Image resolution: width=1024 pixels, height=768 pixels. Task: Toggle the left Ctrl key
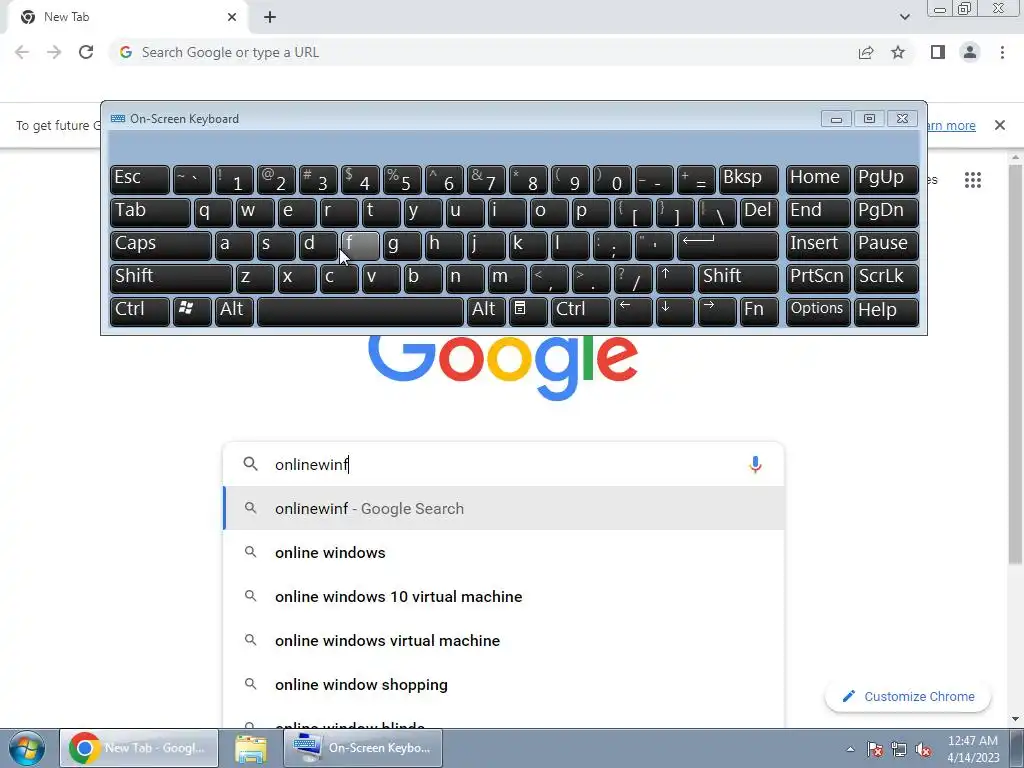(x=140, y=310)
